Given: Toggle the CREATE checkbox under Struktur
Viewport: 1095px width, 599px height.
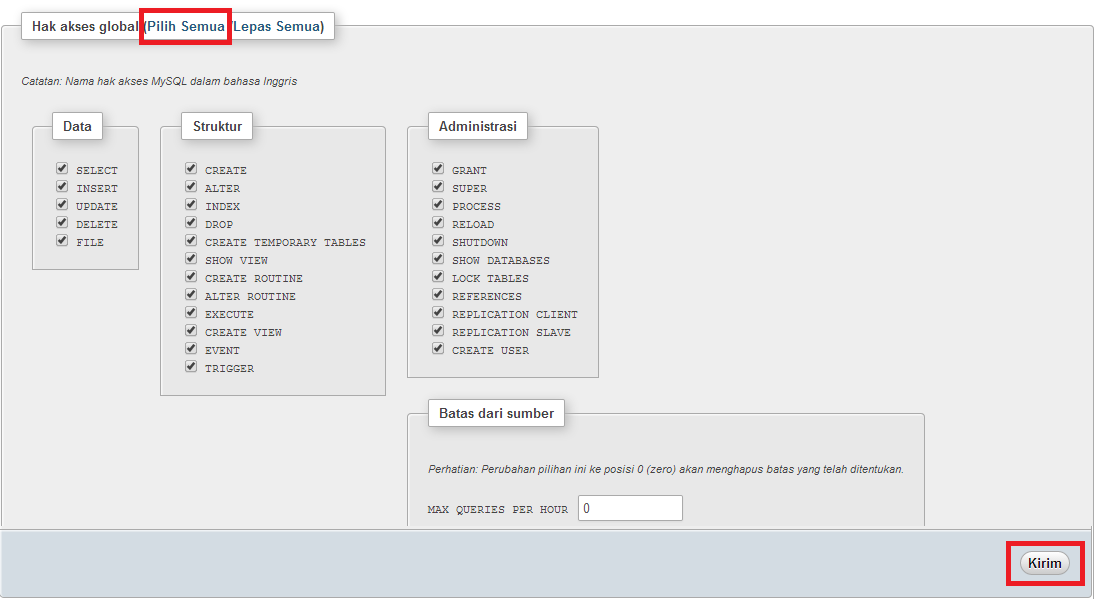Looking at the screenshot, I should [x=191, y=169].
